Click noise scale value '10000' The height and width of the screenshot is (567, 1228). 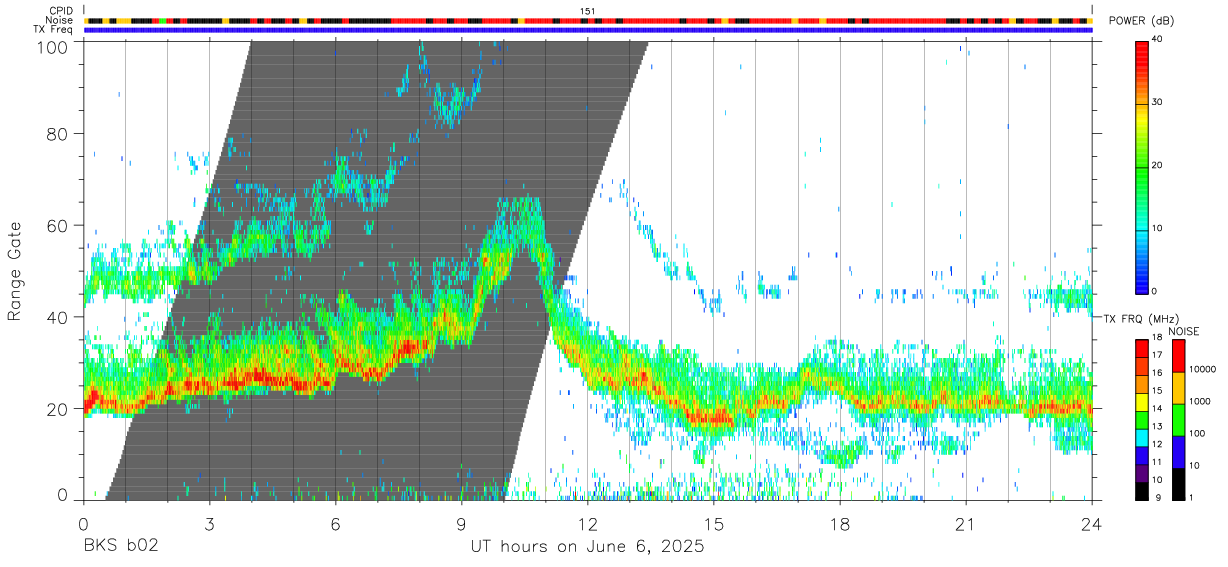(x=1203, y=370)
